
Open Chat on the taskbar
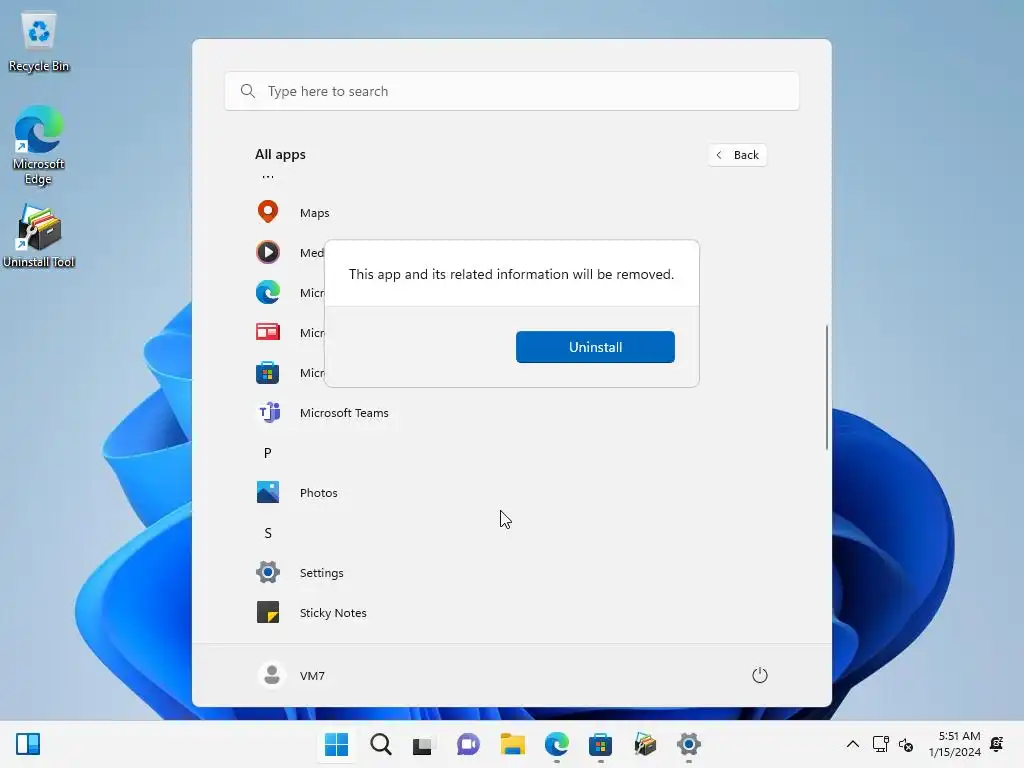pyautogui.click(x=468, y=744)
